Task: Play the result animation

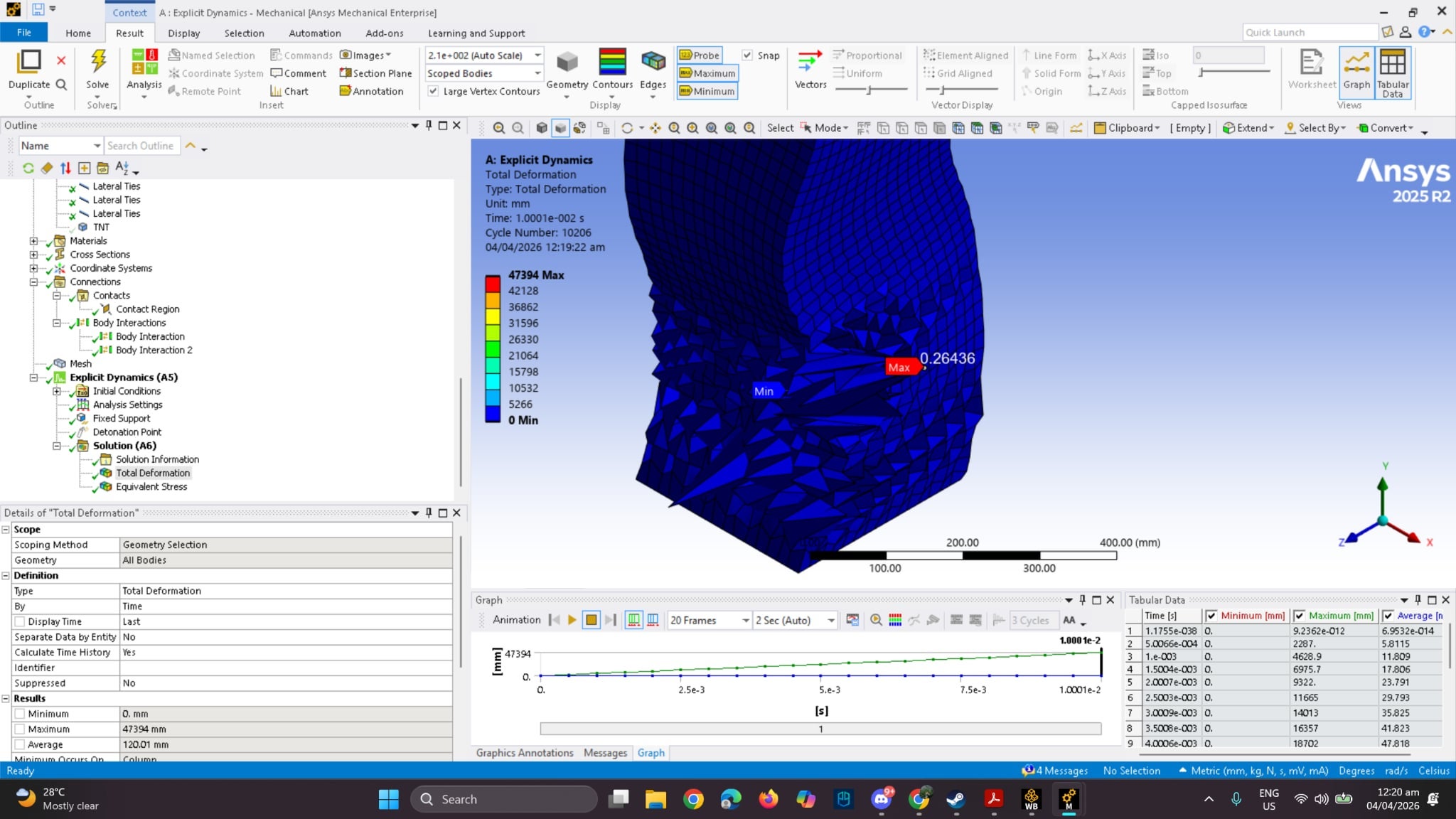Action: (572, 620)
